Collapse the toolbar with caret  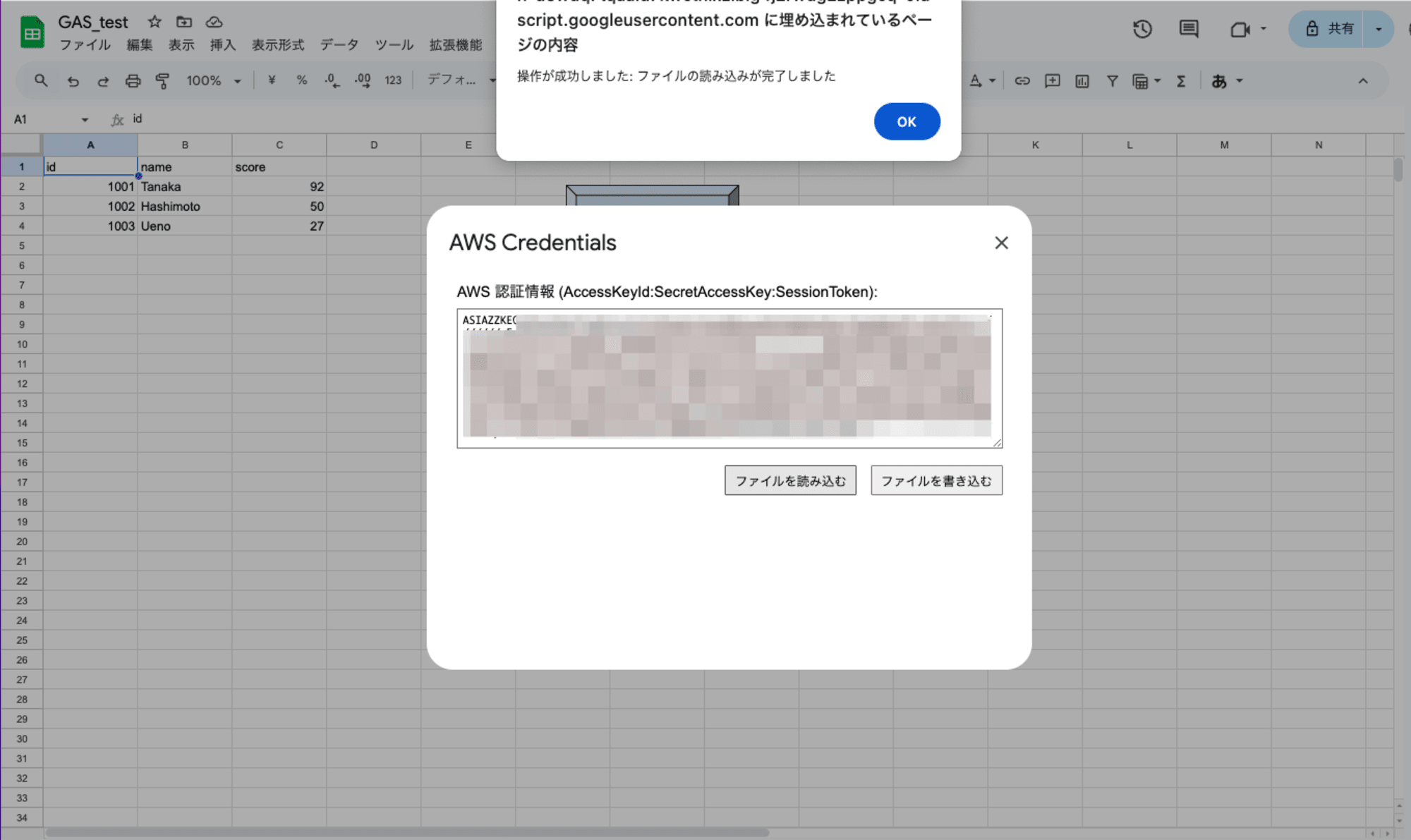(1363, 81)
